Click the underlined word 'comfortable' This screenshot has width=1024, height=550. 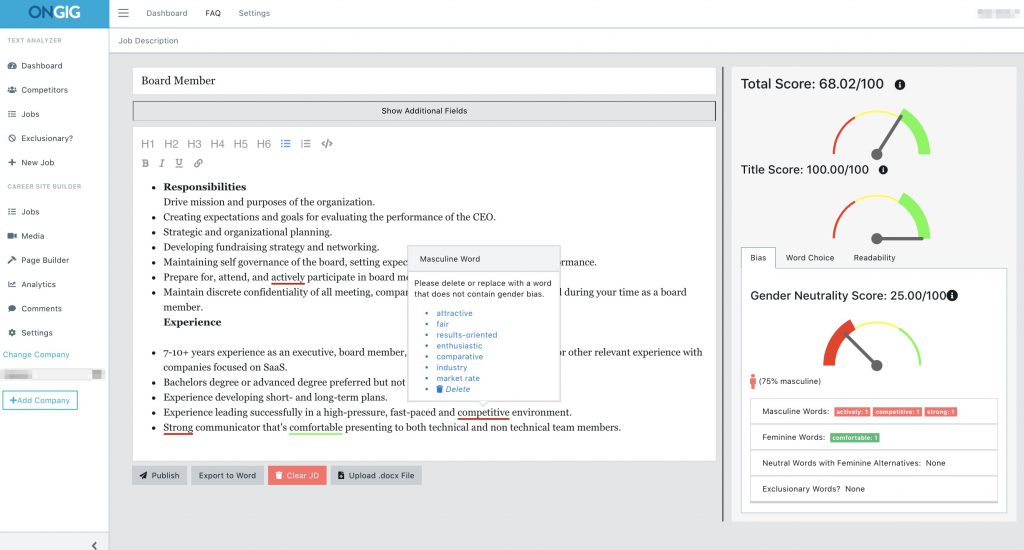click(x=316, y=428)
